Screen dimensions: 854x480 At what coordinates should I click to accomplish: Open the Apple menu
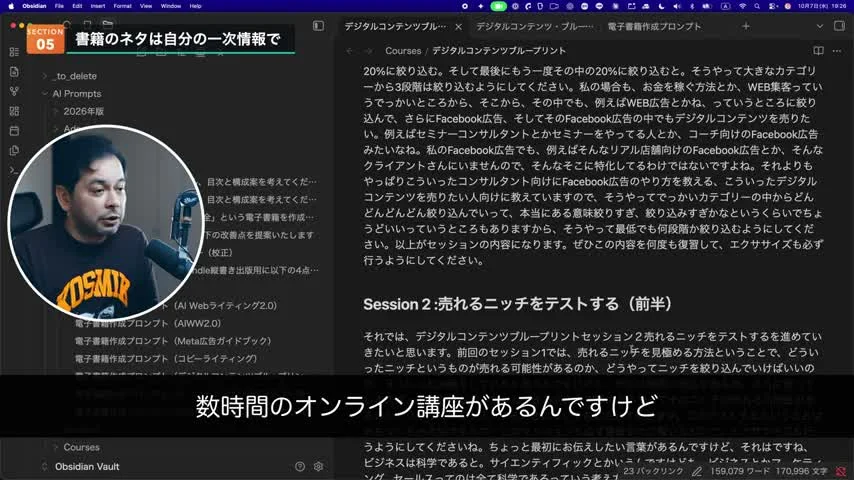pos(11,6)
